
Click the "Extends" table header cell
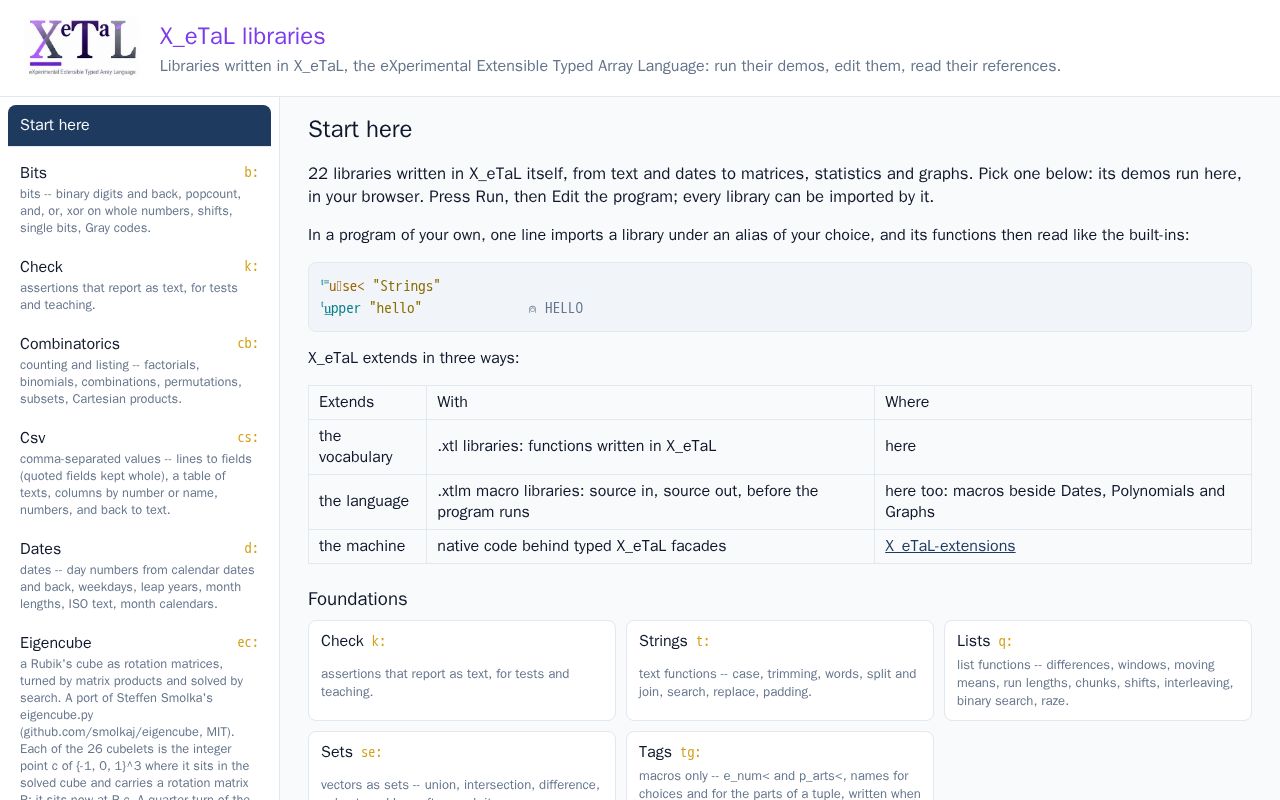[367, 402]
